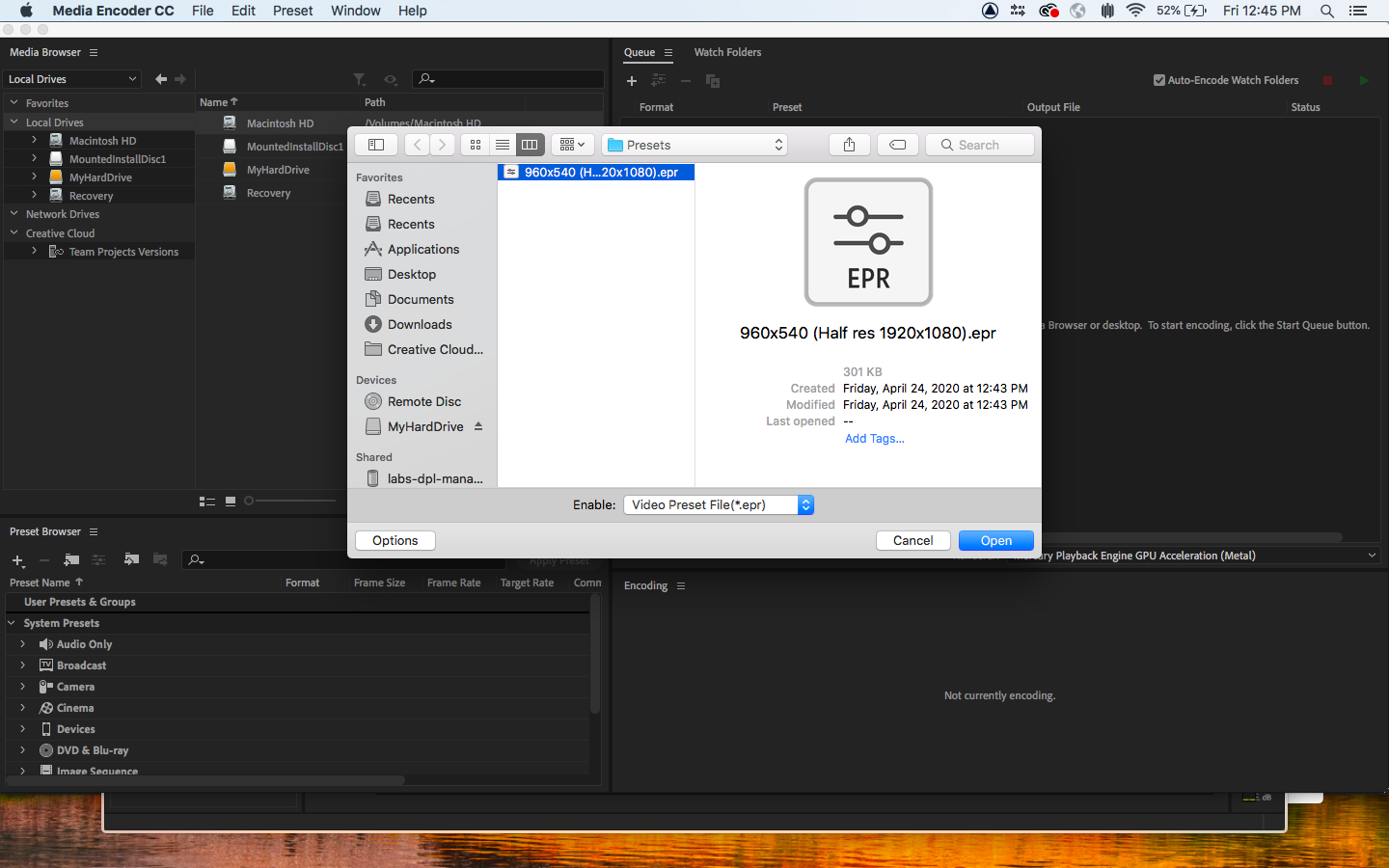The width and height of the screenshot is (1389, 868).
Task: Click Media Browser file type filter icon
Action: (360, 79)
